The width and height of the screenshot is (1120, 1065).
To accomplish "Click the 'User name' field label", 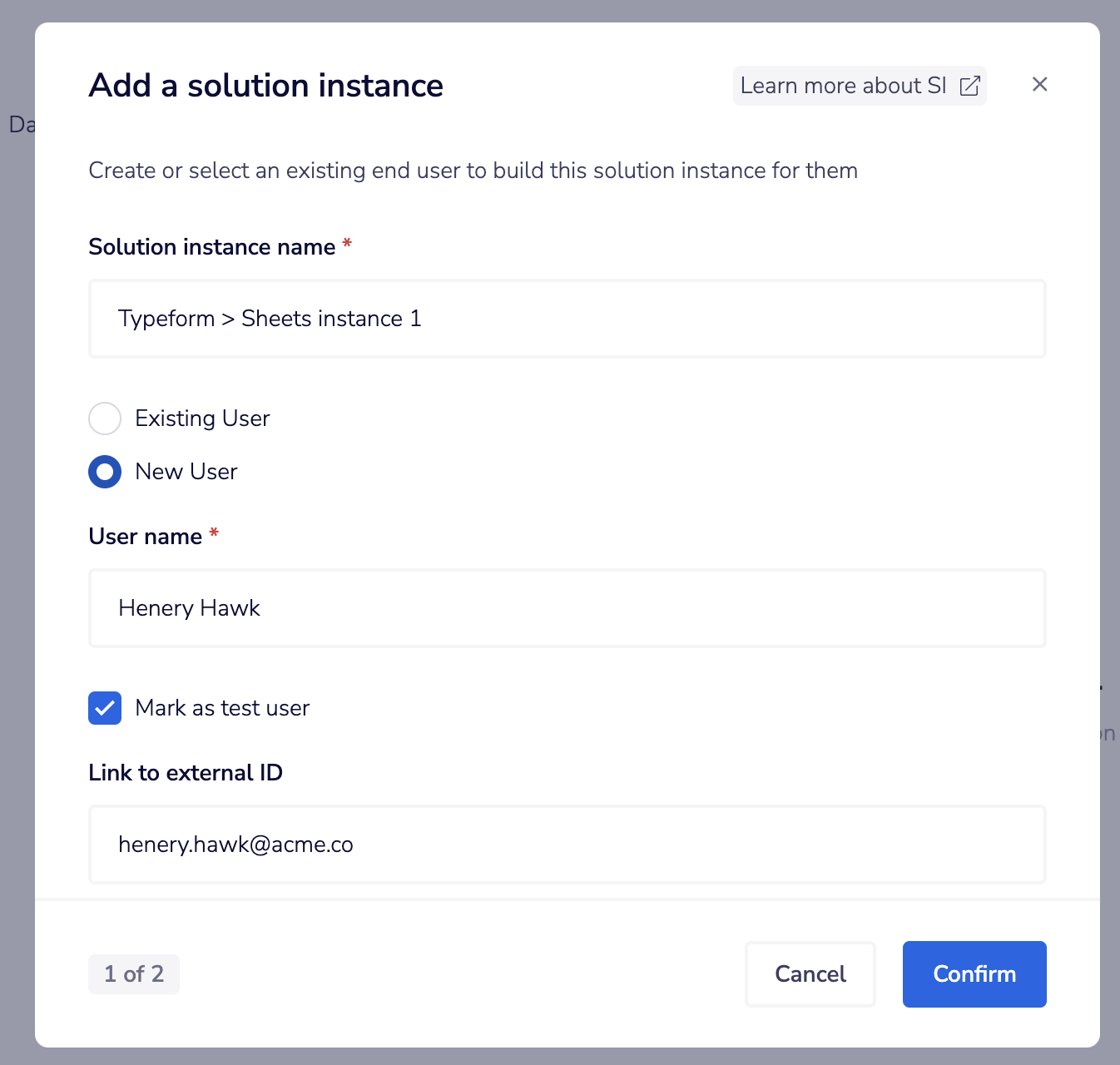I will click(x=146, y=537).
